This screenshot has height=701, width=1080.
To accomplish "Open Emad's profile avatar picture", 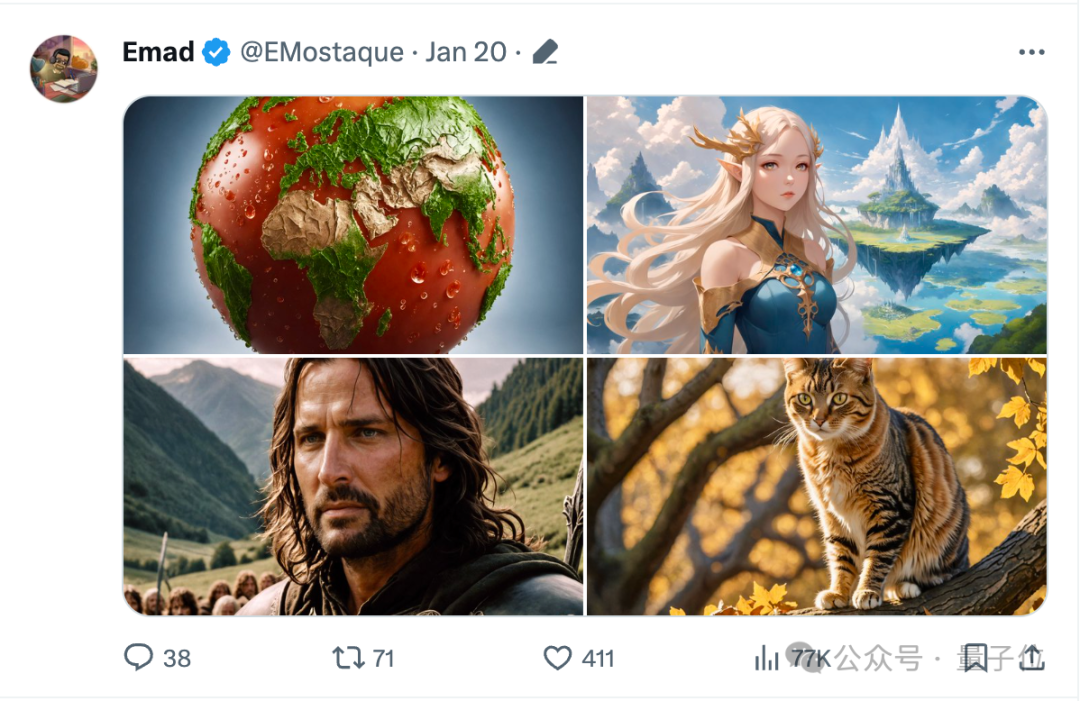I will [64, 68].
